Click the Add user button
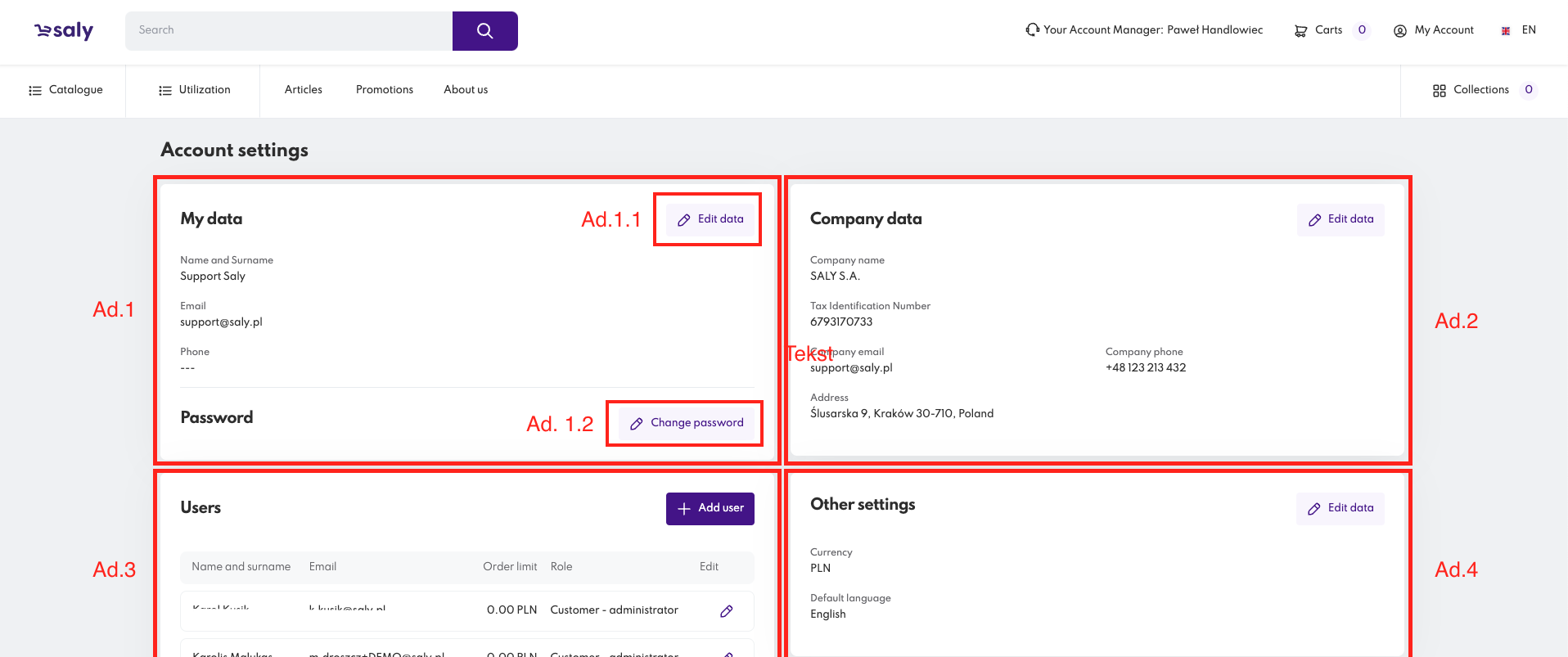Image resolution: width=1568 pixels, height=657 pixels. (x=710, y=508)
